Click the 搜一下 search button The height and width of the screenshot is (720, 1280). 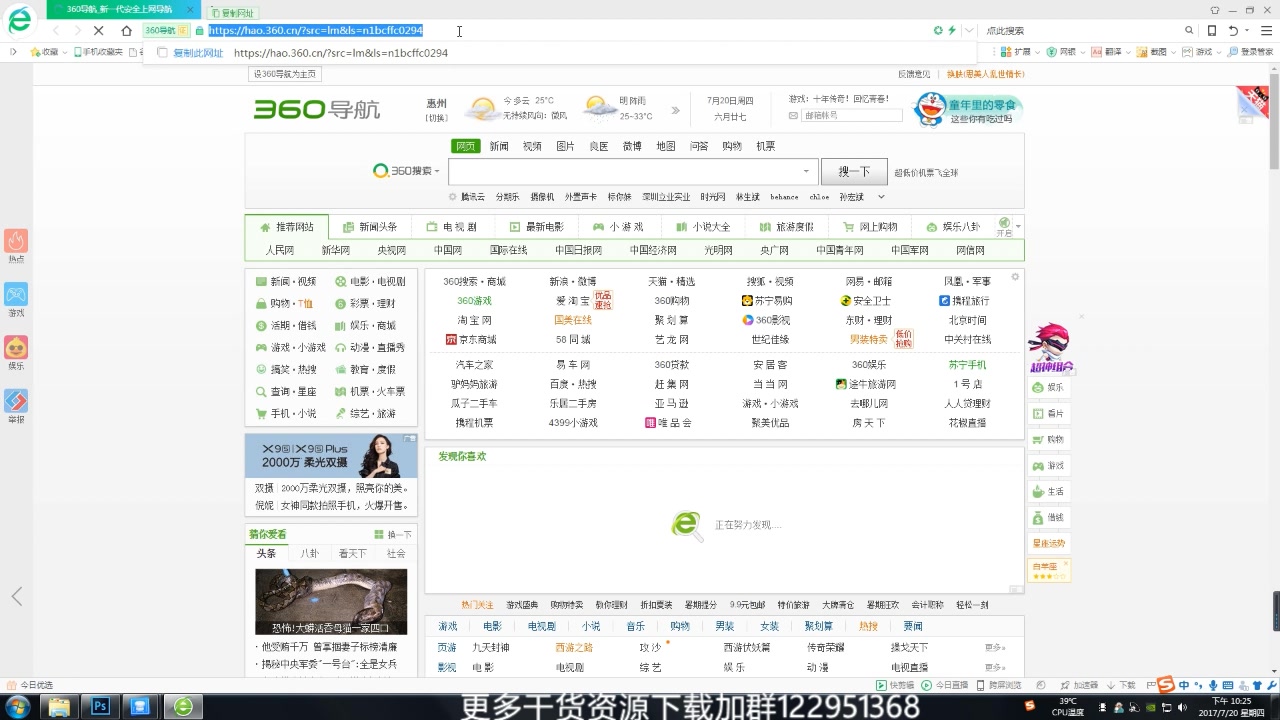pyautogui.click(x=854, y=171)
